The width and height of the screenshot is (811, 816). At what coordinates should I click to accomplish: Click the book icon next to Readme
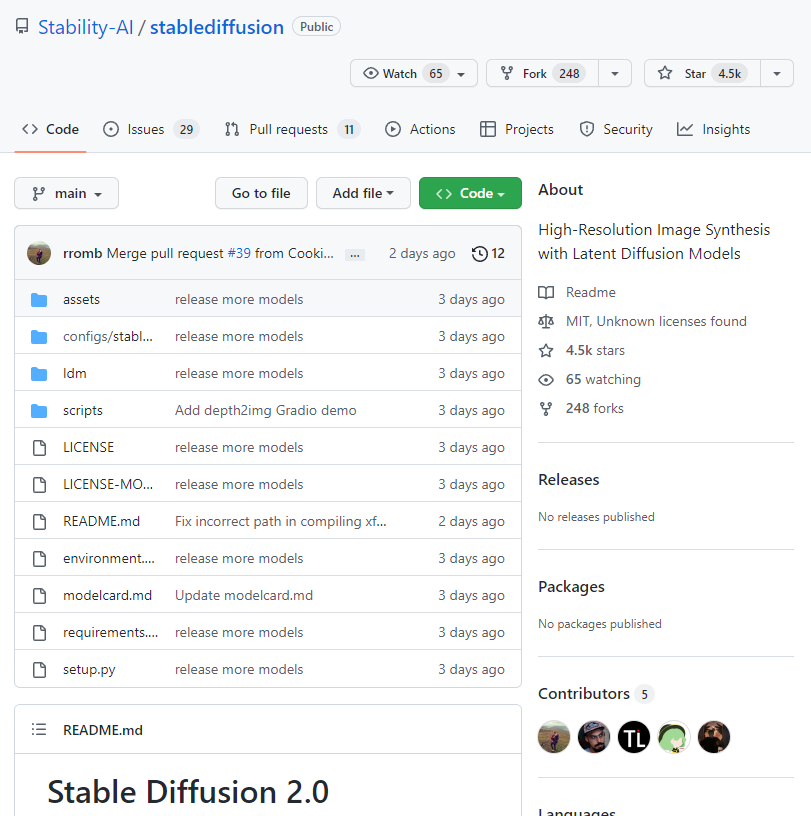[x=545, y=291]
